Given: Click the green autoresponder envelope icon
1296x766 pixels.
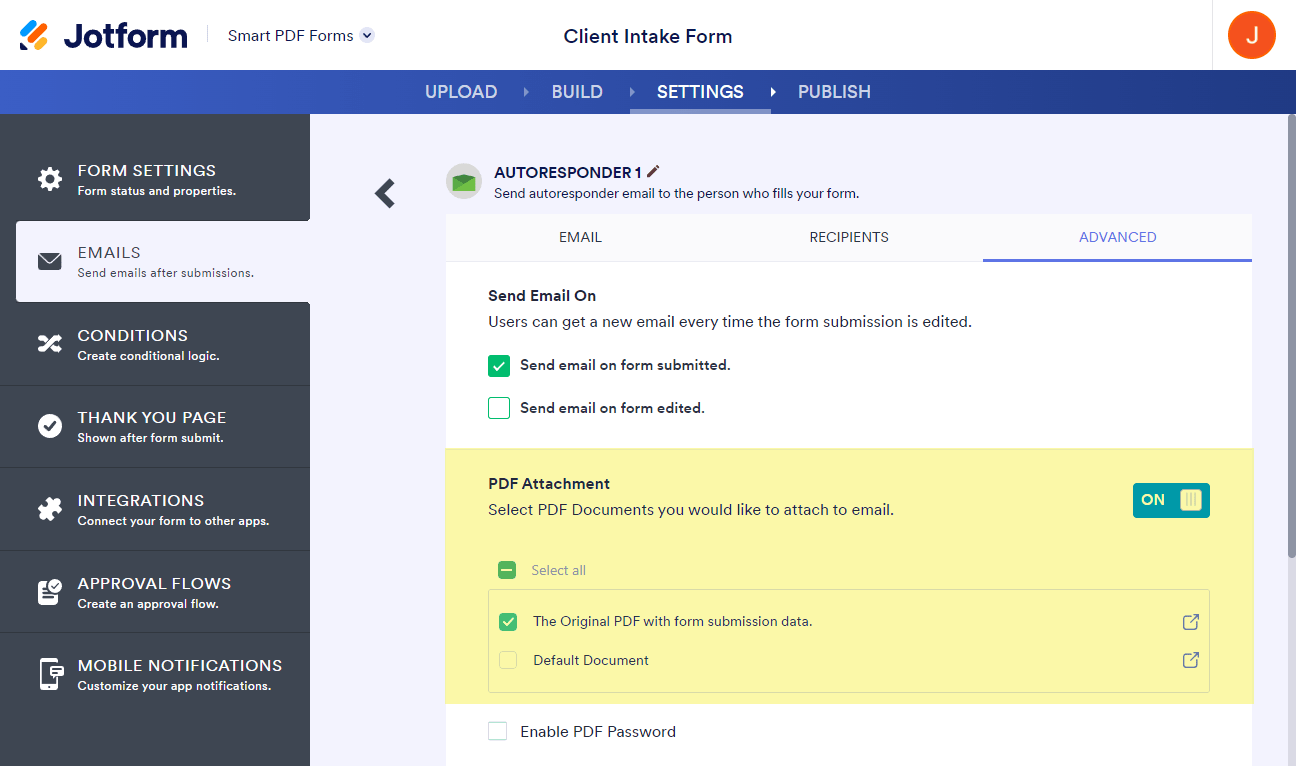Looking at the screenshot, I should coord(464,181).
